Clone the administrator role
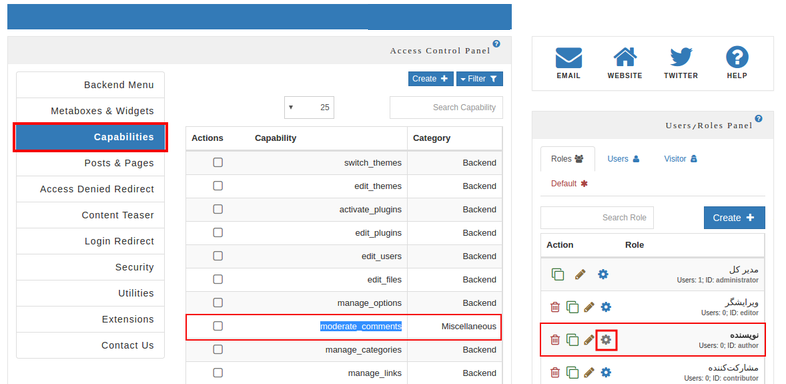Viewport: 786px width, 384px height. 558,274
